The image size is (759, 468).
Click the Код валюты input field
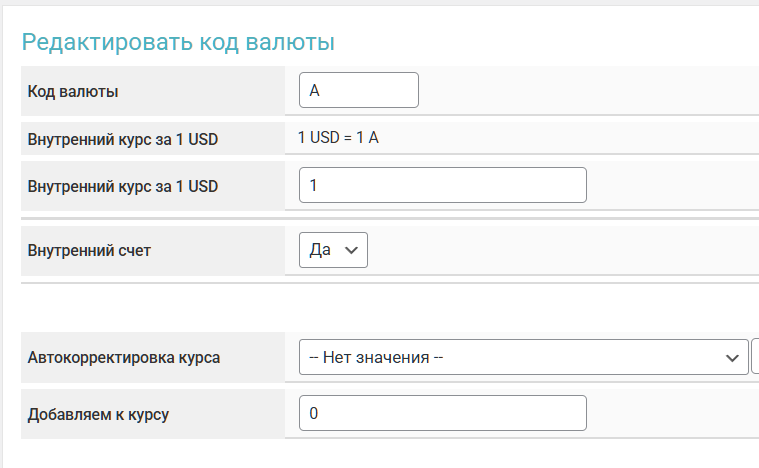click(358, 90)
